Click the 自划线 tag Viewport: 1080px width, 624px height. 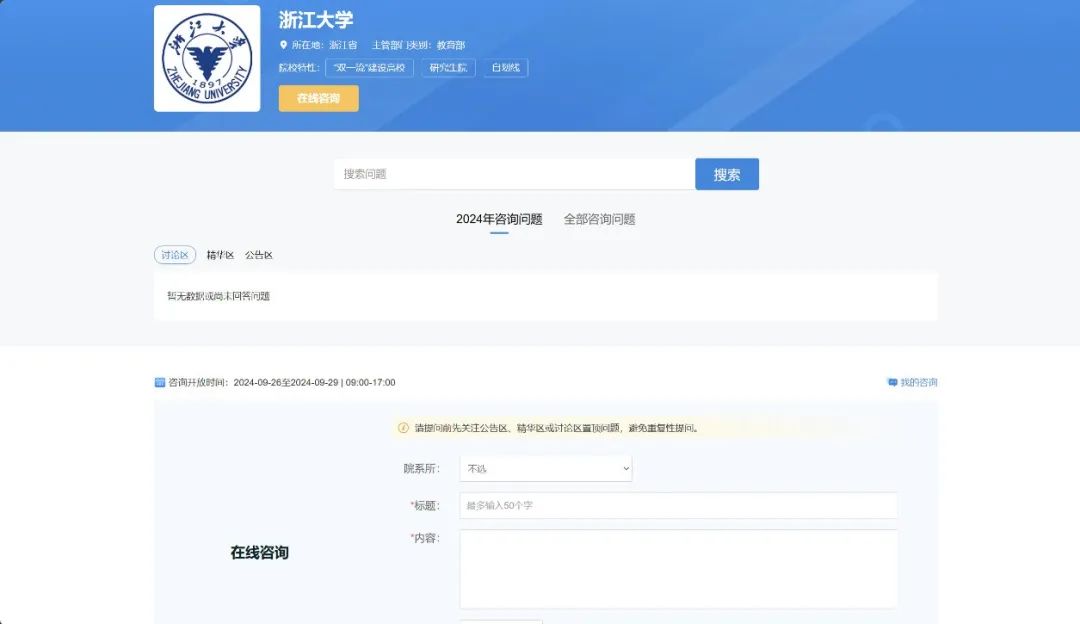click(506, 67)
